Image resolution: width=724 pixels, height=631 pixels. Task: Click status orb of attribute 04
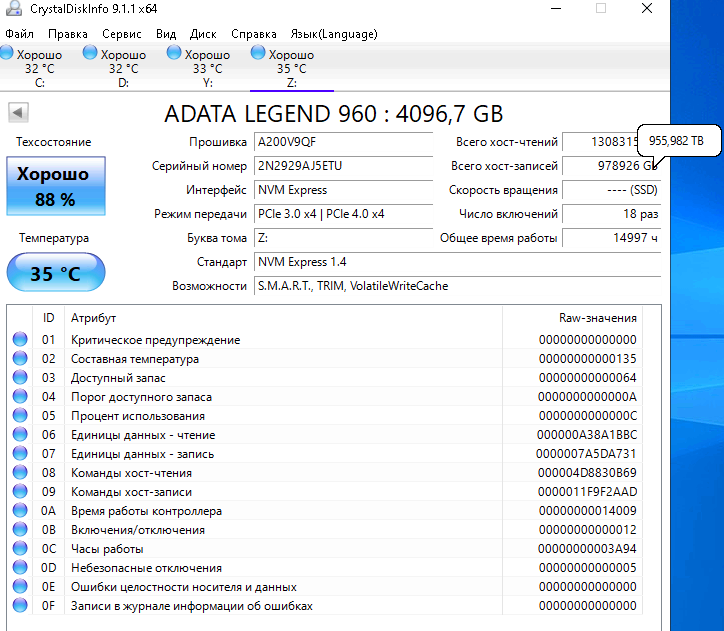[20, 396]
